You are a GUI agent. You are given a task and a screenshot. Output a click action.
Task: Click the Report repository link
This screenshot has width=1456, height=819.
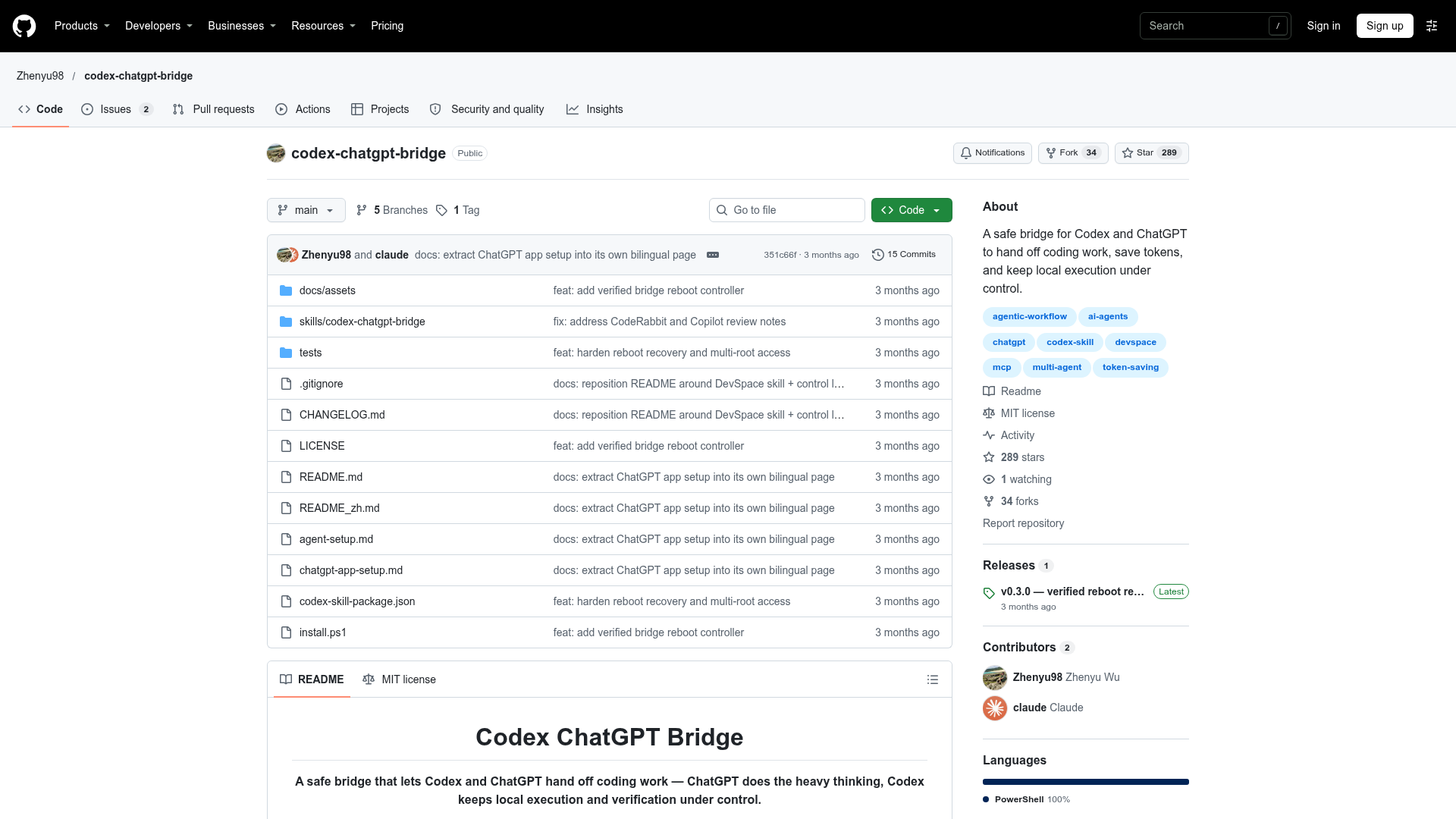click(x=1023, y=523)
